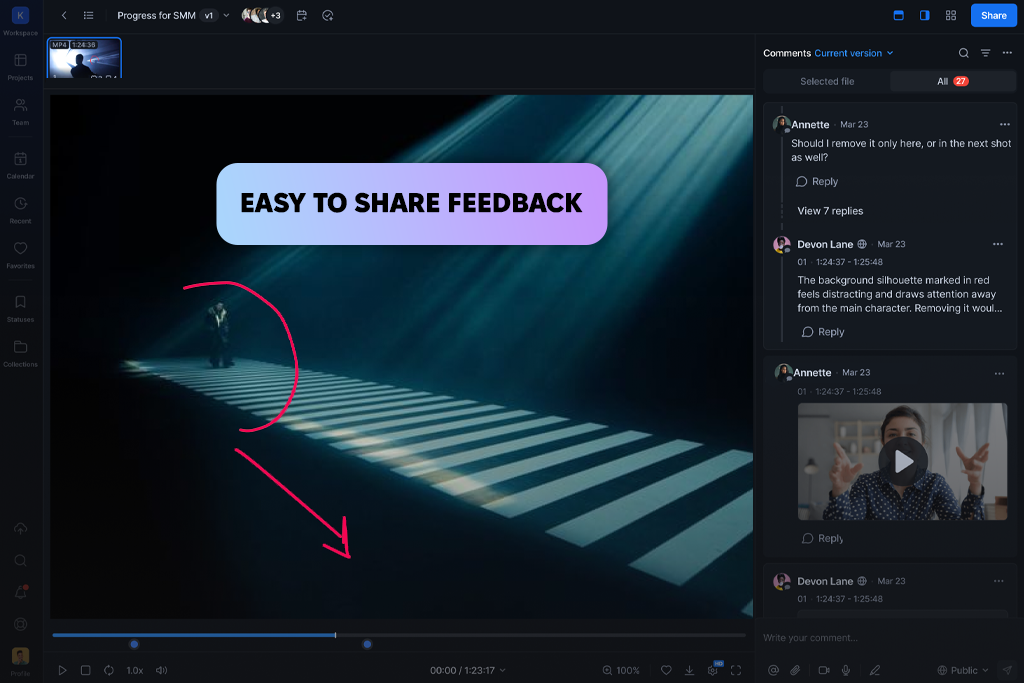The width and height of the screenshot is (1024, 683).
Task: Go back with the left arrow
Action: coord(64,16)
